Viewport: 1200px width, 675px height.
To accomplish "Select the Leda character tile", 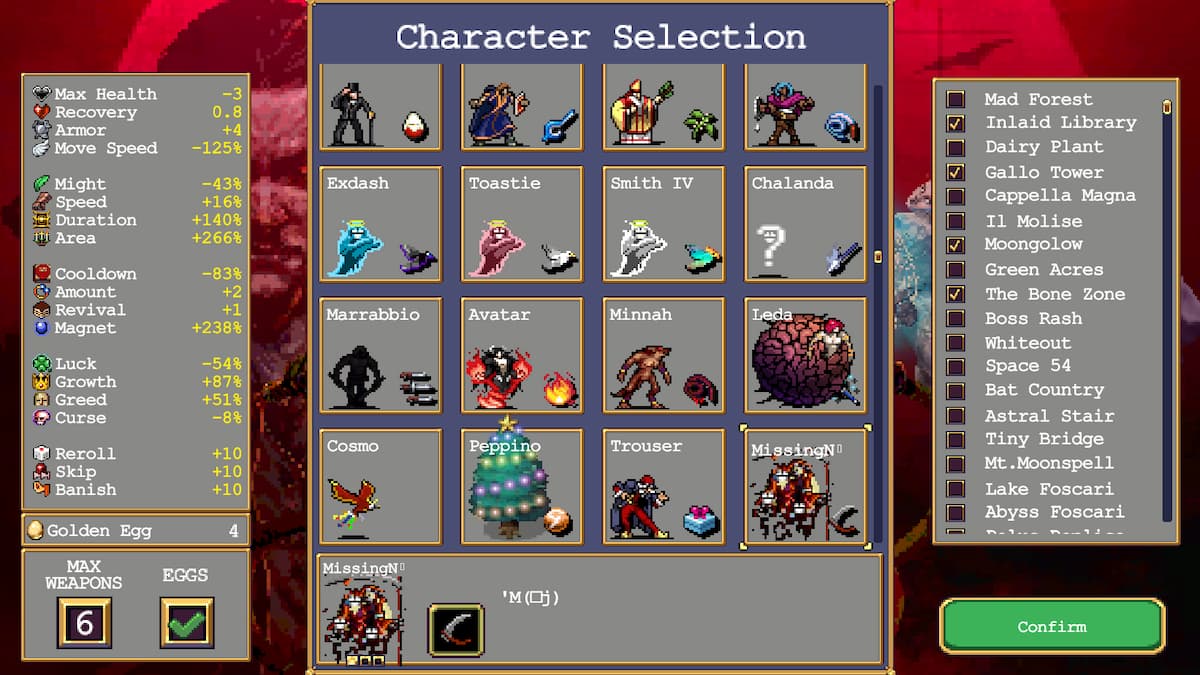I will pyautogui.click(x=806, y=355).
